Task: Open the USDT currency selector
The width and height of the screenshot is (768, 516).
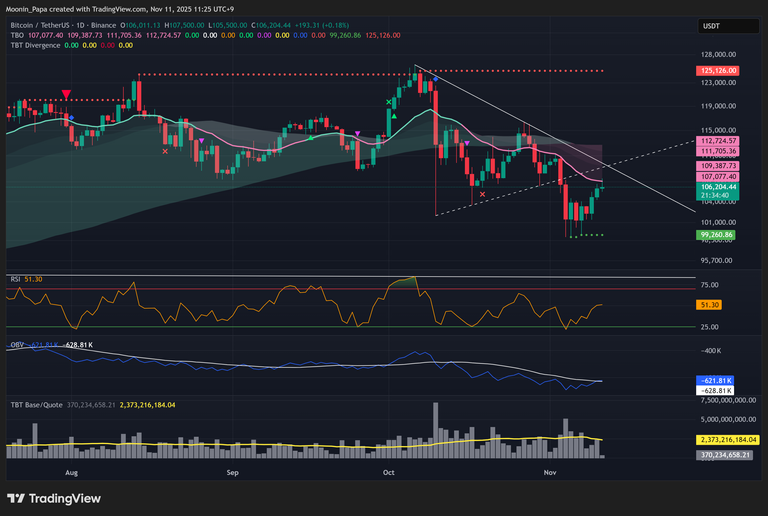Action: (711, 27)
